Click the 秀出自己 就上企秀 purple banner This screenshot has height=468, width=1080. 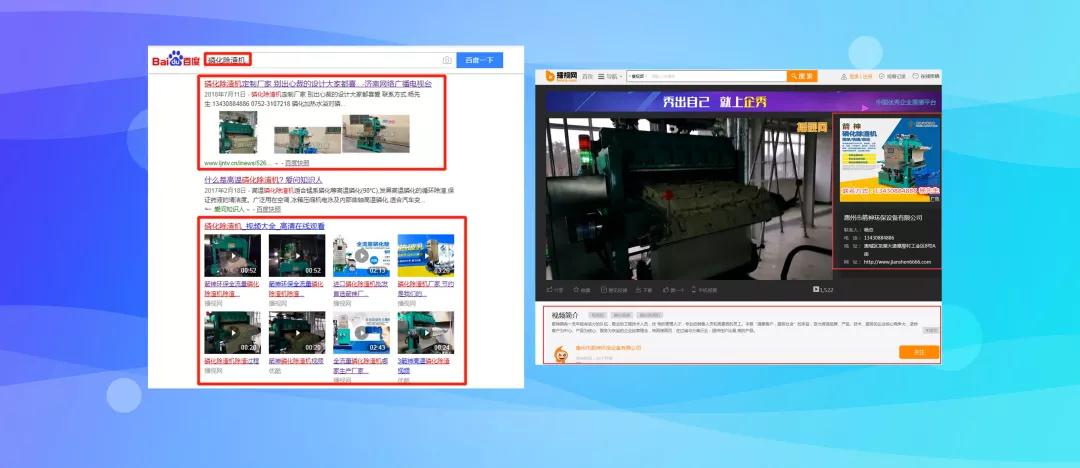(x=743, y=103)
